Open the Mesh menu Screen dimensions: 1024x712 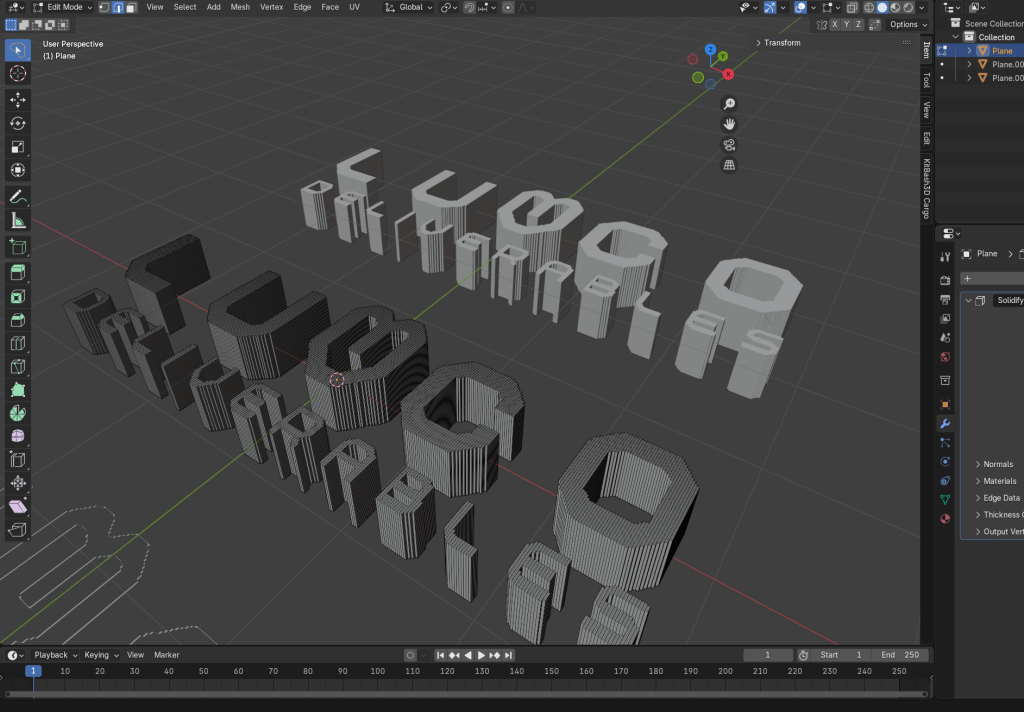(x=240, y=7)
